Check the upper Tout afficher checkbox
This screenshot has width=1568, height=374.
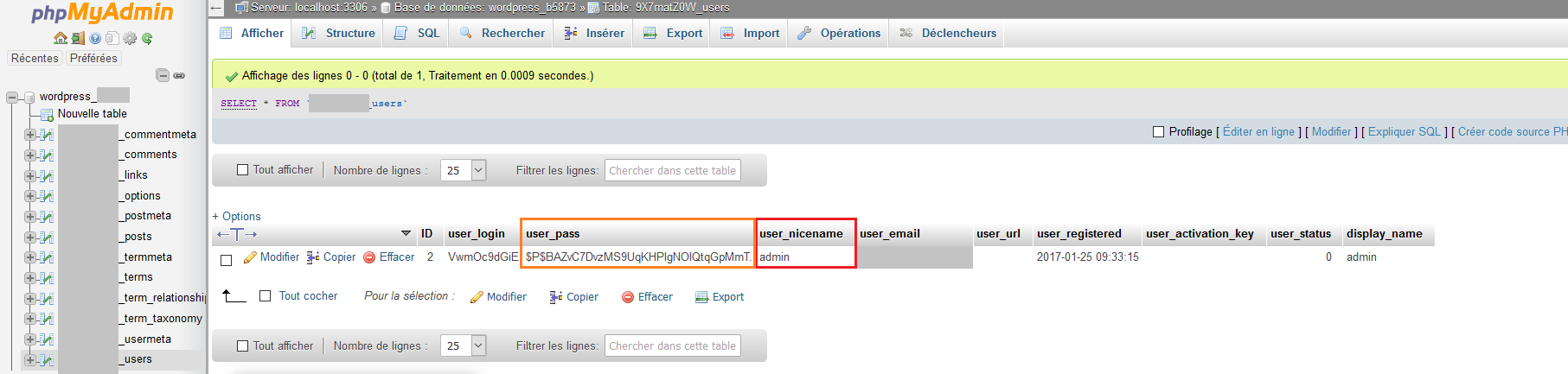243,170
